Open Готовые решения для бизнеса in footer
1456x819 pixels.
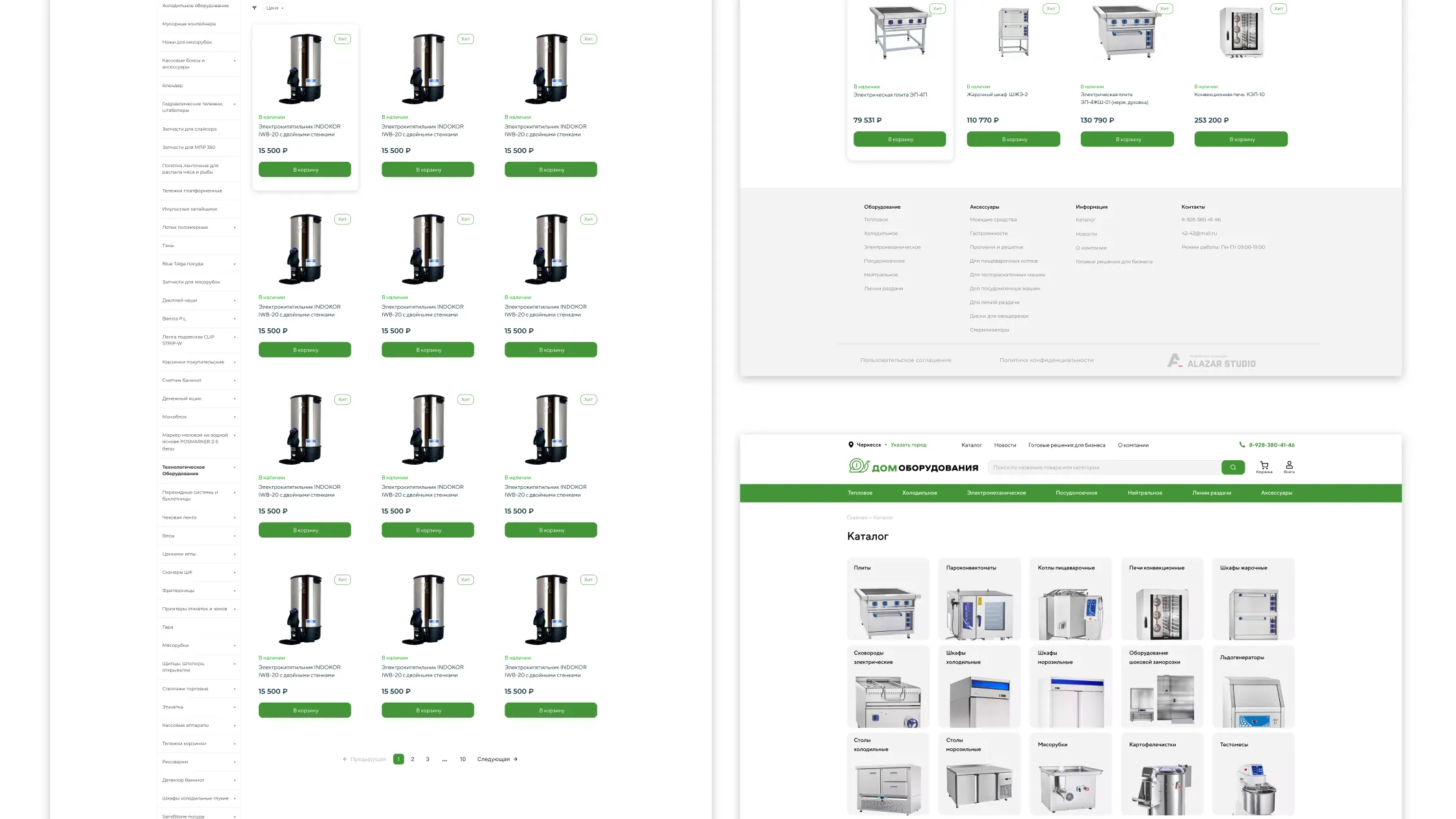point(1114,262)
